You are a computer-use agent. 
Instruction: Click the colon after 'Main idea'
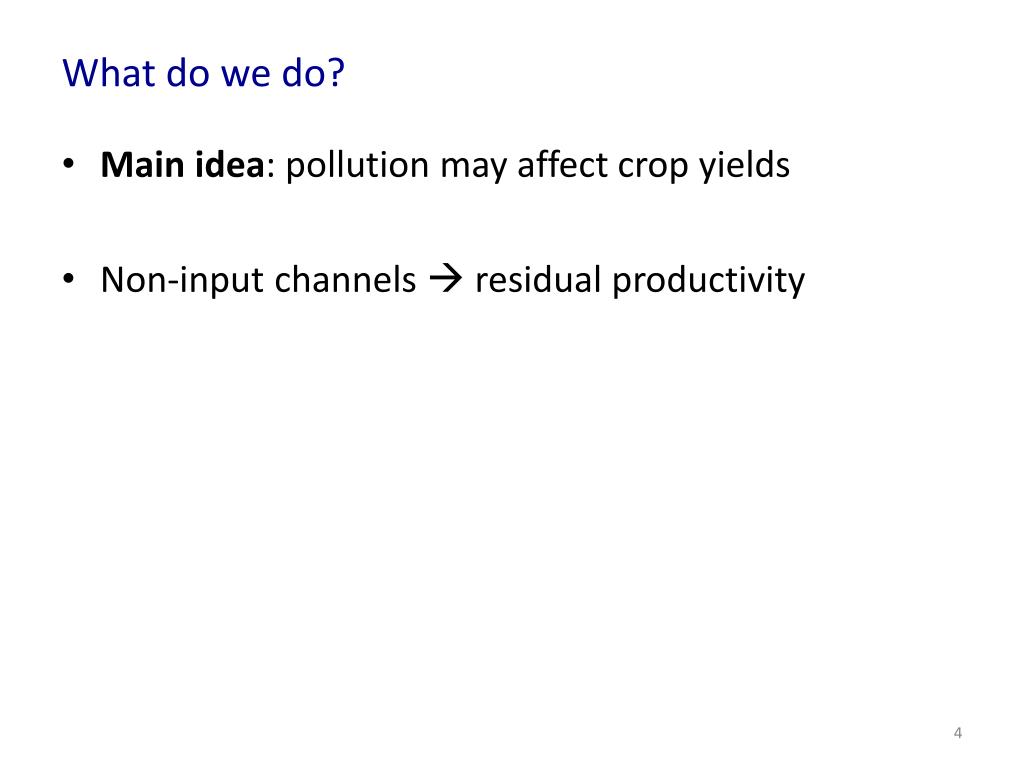(271, 169)
